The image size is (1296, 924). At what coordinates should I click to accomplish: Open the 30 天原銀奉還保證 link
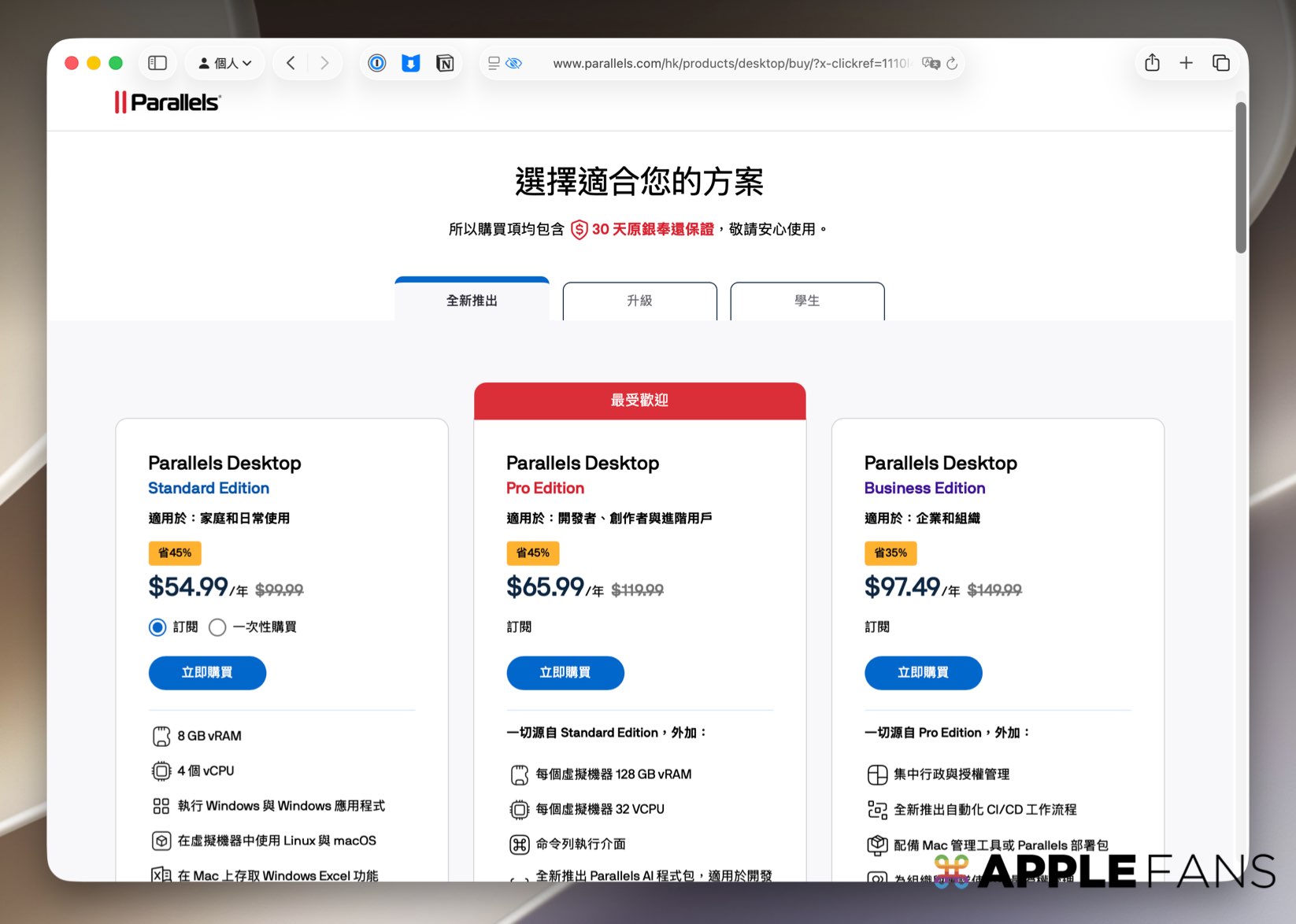(653, 229)
